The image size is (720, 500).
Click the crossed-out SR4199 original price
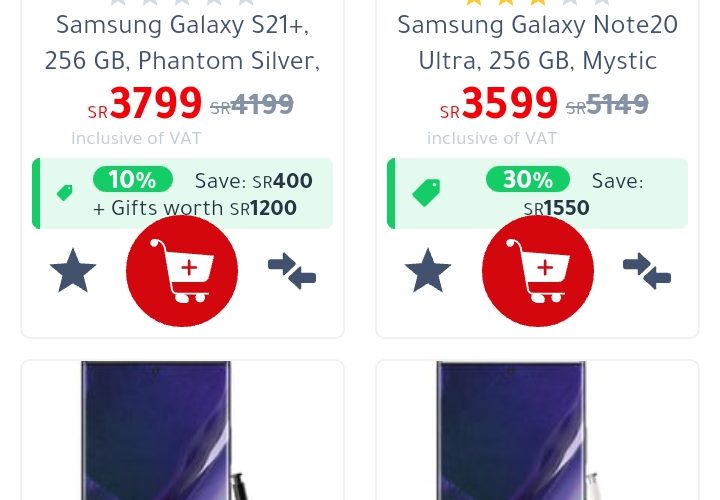252,105
